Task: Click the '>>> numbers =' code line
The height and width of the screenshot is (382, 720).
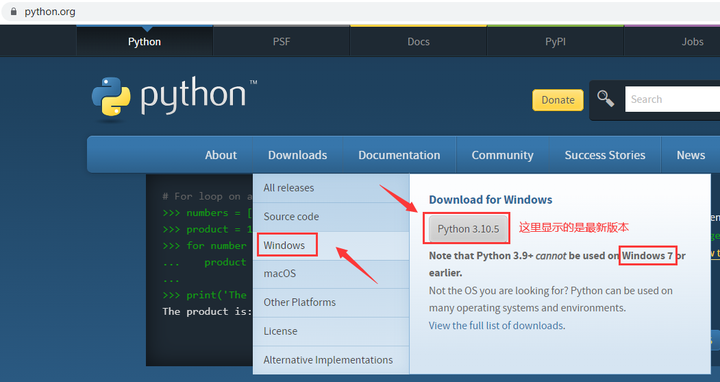Action: [x=207, y=213]
